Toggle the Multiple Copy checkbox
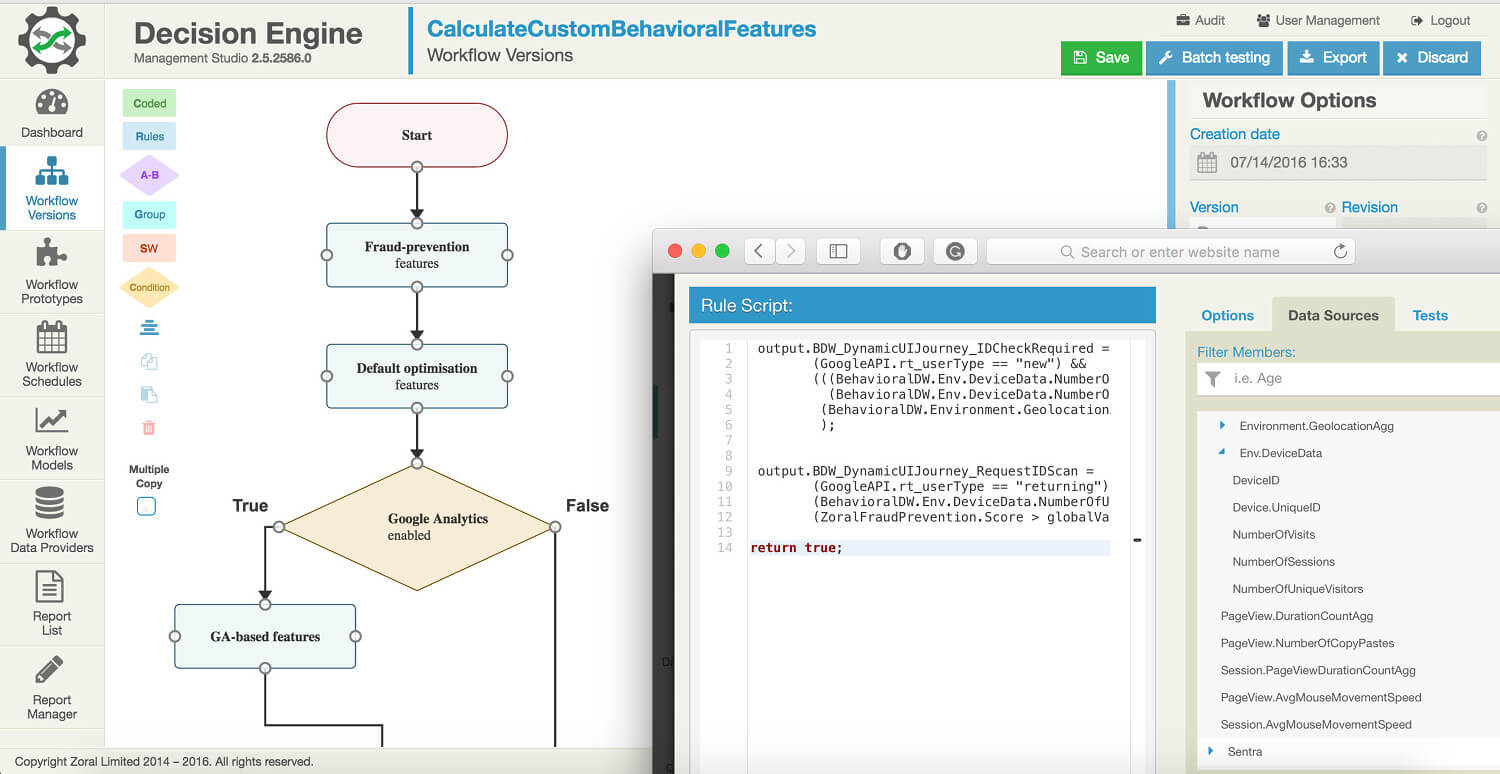 [147, 506]
